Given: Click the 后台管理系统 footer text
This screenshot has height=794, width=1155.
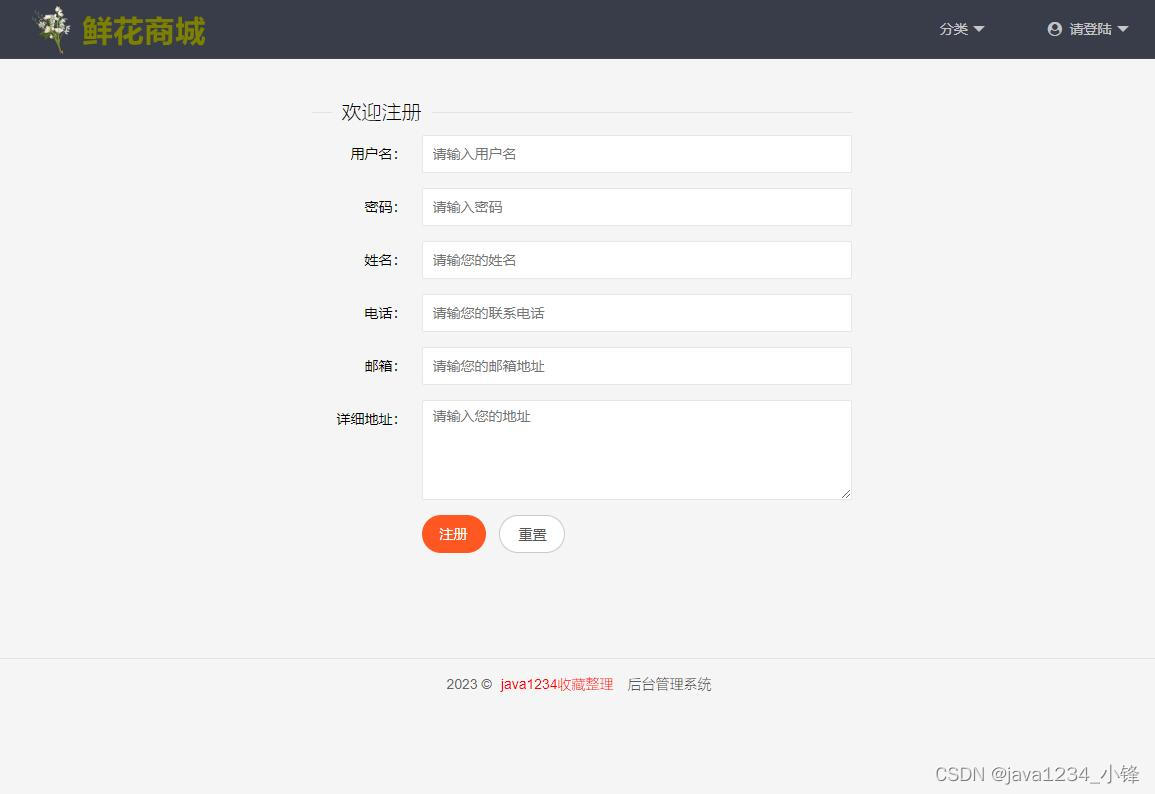Looking at the screenshot, I should click(669, 684).
